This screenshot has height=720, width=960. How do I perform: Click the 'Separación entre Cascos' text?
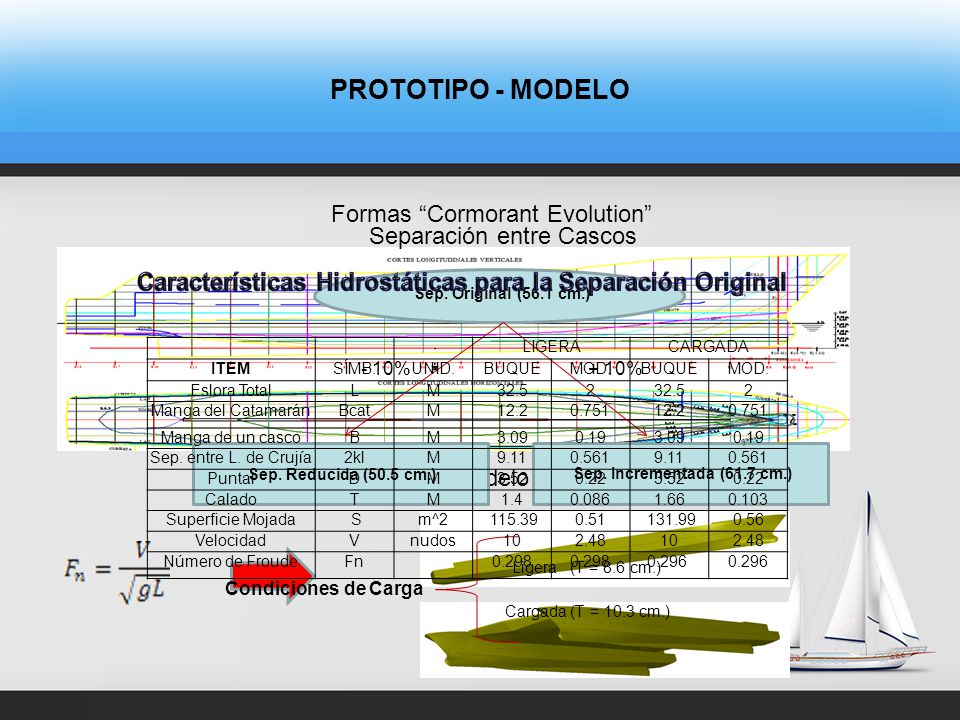(503, 236)
